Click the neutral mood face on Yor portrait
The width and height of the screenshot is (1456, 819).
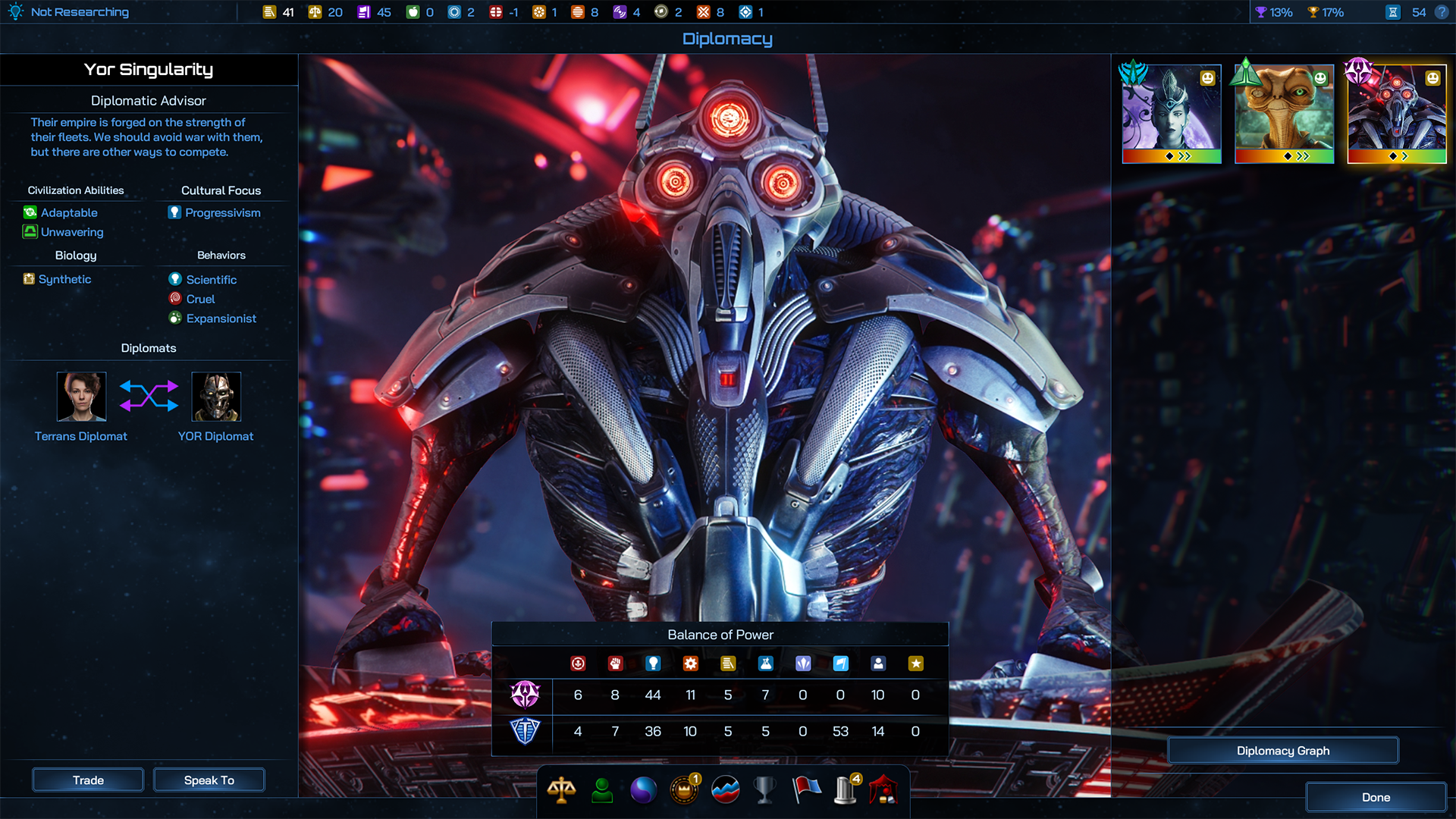1432,78
